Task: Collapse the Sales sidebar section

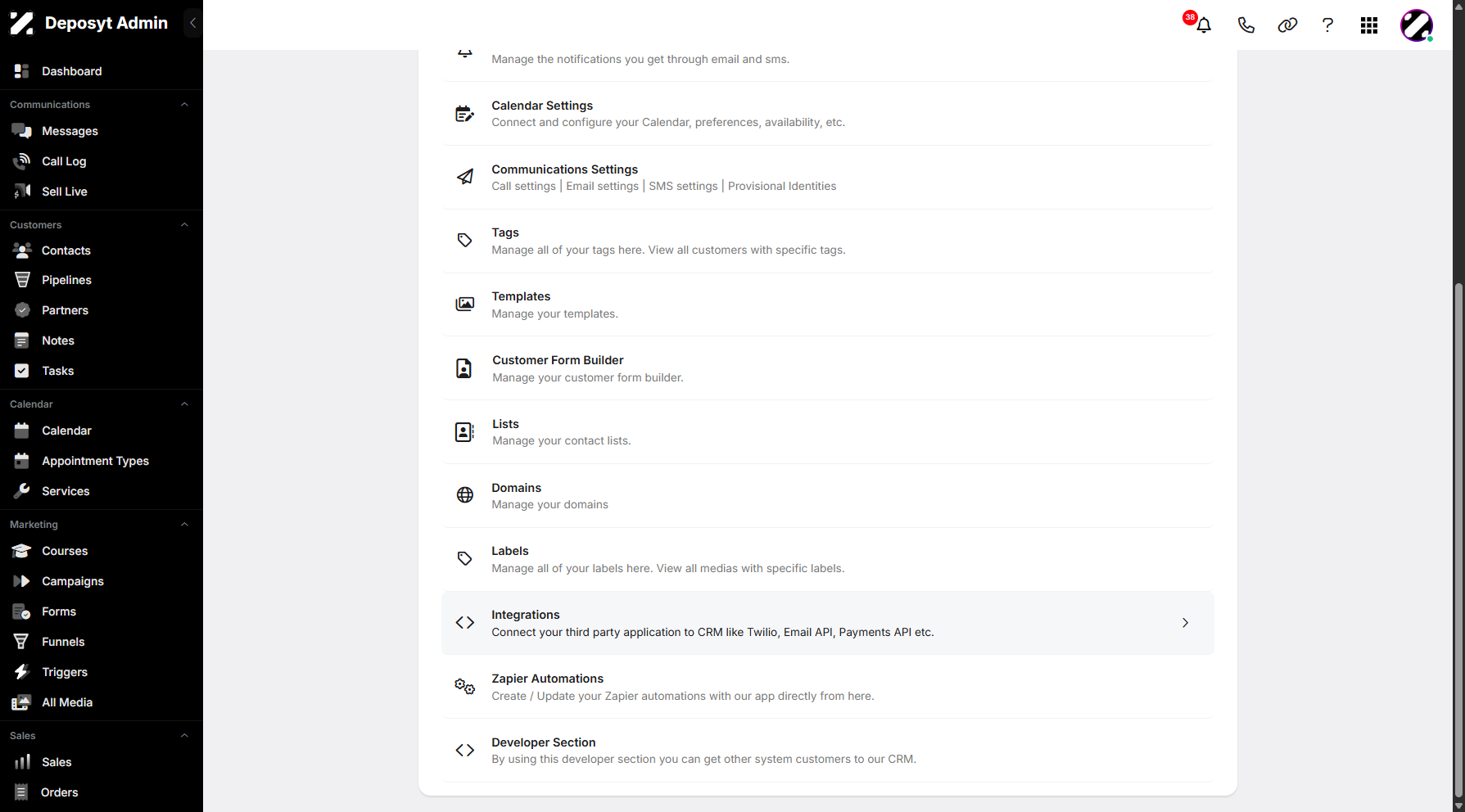Action: coord(184,736)
